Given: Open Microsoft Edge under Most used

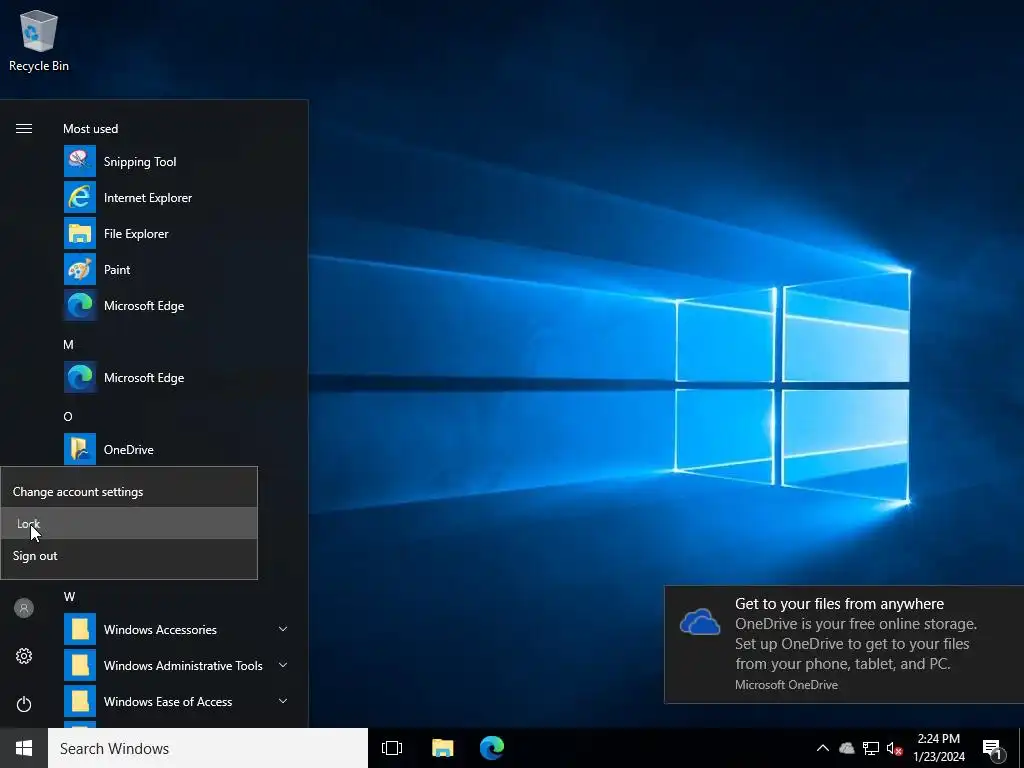Looking at the screenshot, I should [178, 305].
